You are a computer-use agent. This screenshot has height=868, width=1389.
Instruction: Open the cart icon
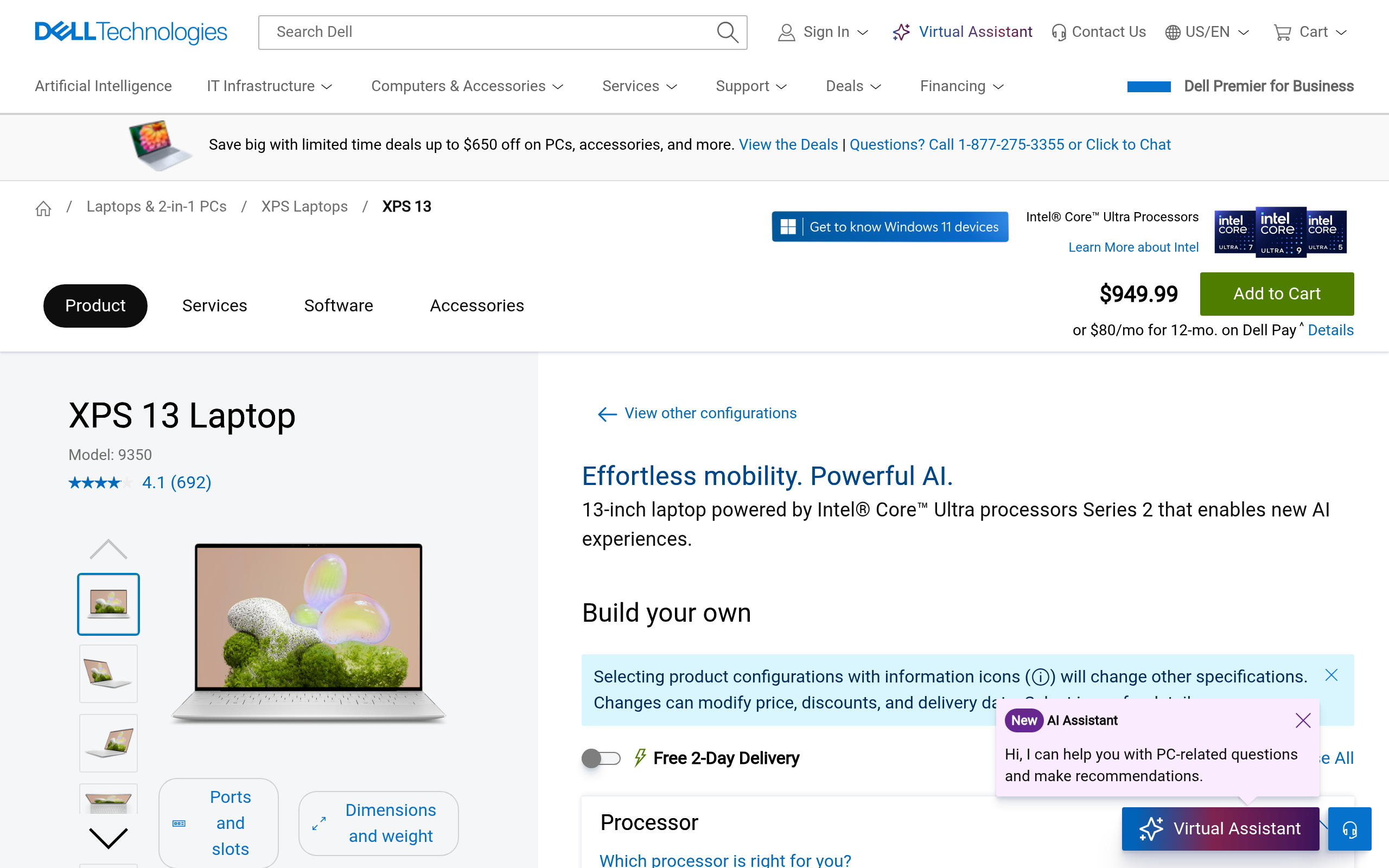(x=1282, y=32)
